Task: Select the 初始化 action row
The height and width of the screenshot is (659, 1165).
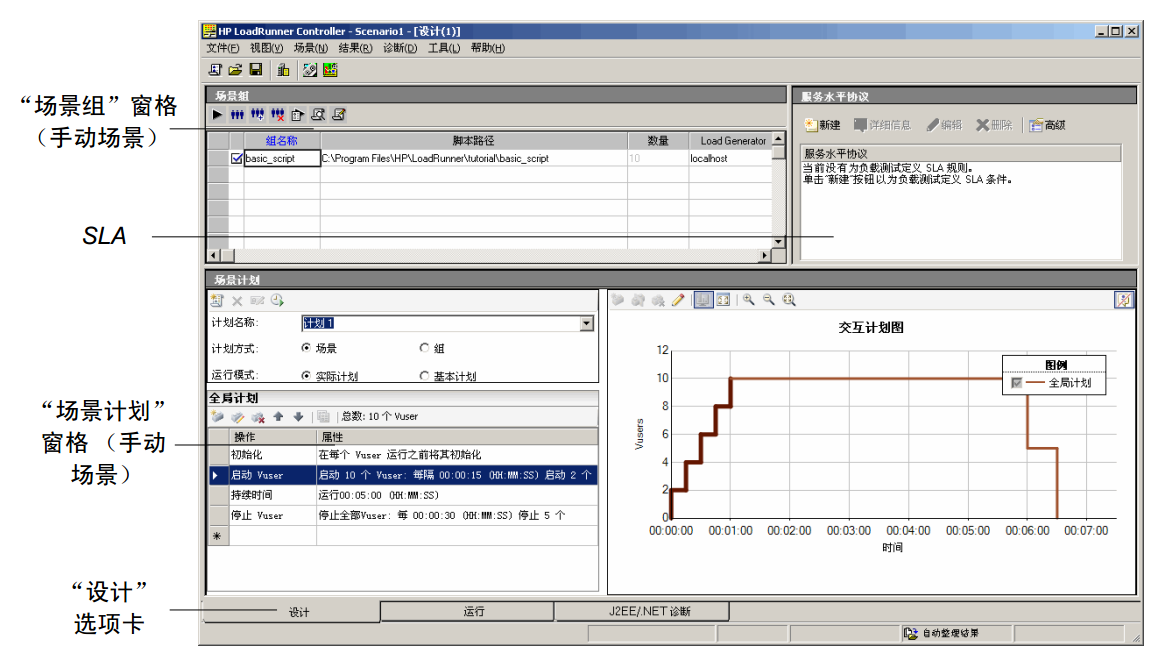Action: click(x=403, y=455)
